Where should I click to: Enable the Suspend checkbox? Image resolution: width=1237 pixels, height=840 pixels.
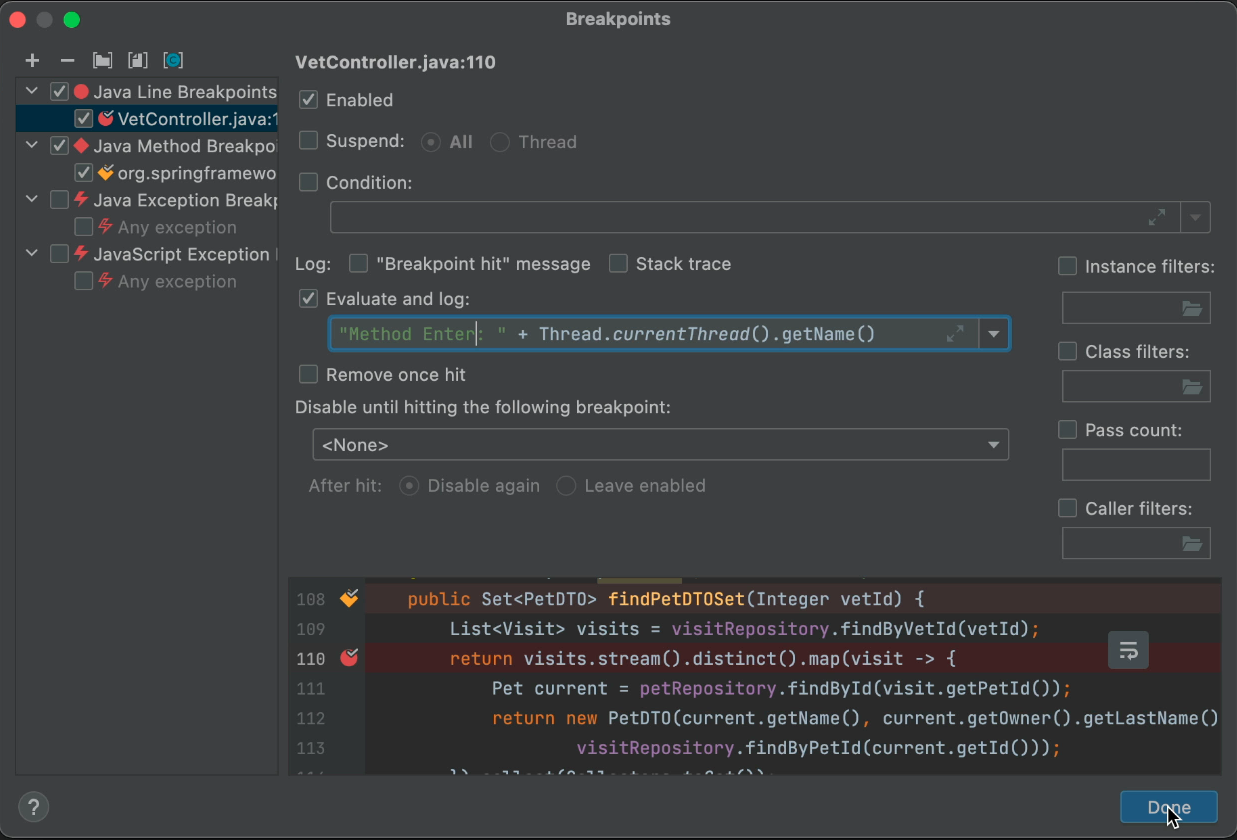tap(309, 141)
